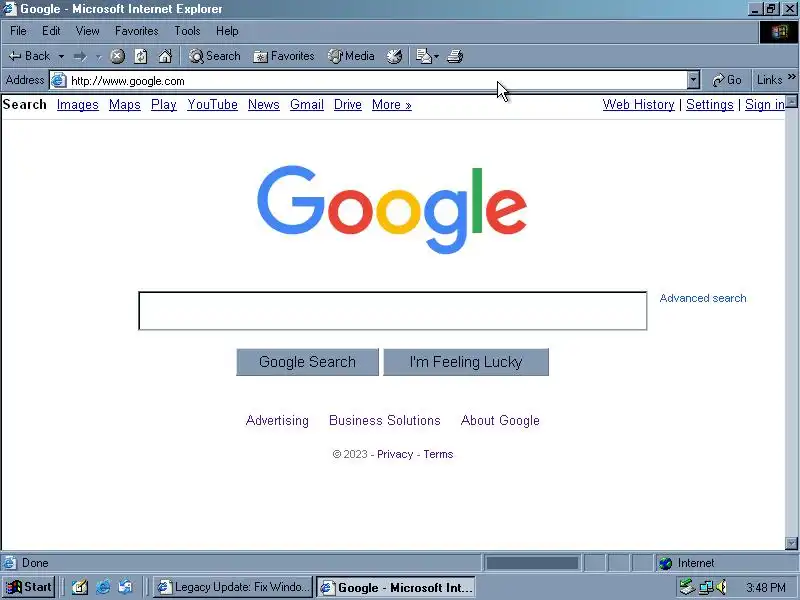Stop page loading with the Stop icon
800x600 pixels.
click(117, 56)
